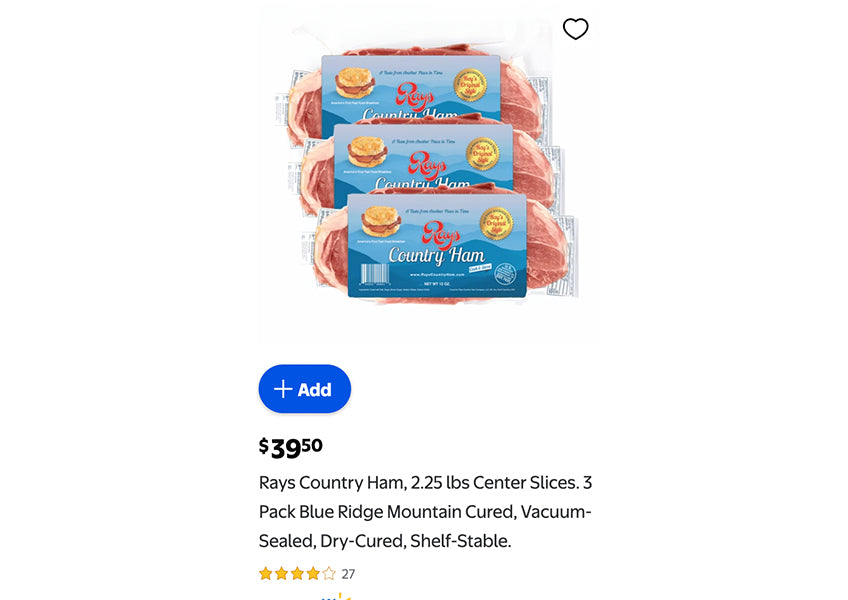The width and height of the screenshot is (848, 600).
Task: Click the gold seal on top package
Action: [x=470, y=85]
